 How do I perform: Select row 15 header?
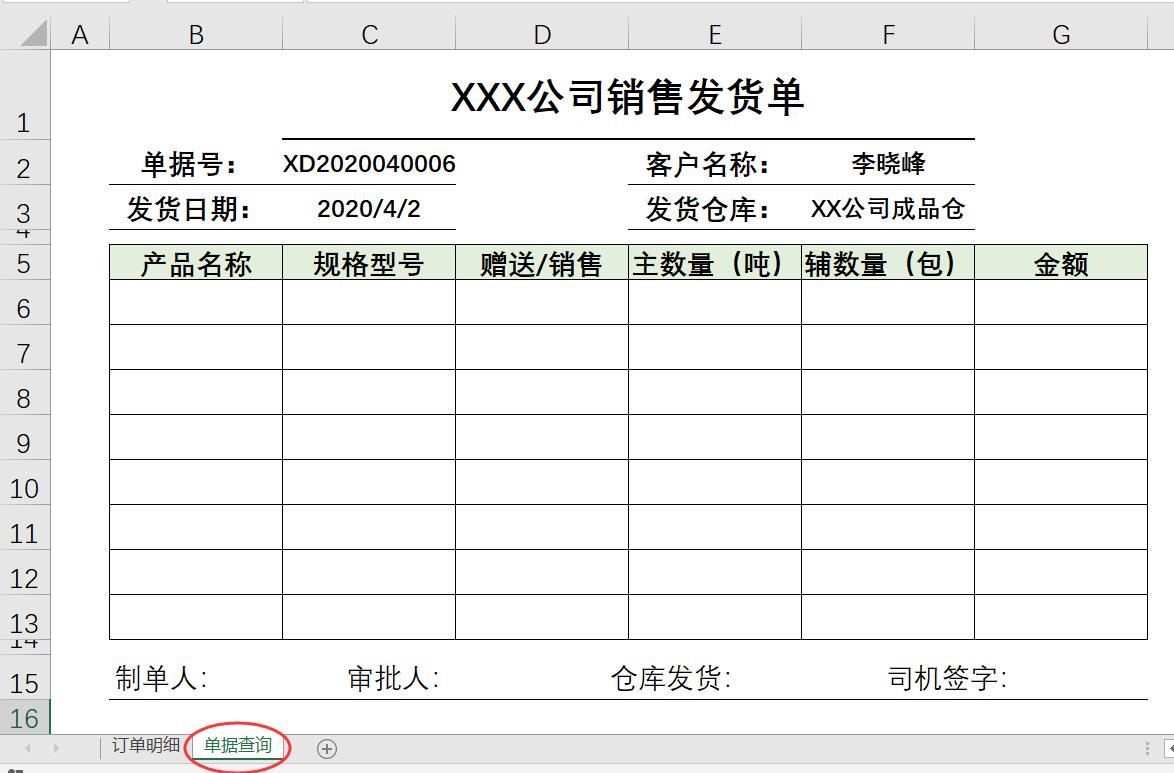pos(25,677)
